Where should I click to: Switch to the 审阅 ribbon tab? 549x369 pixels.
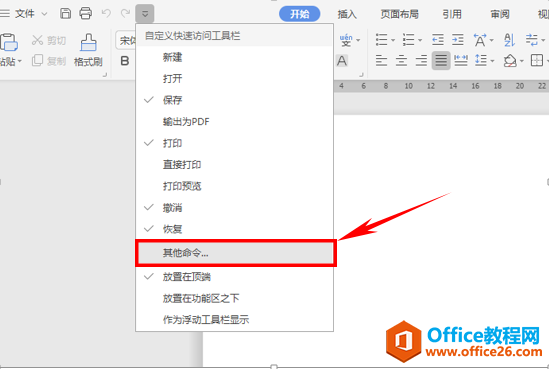pos(500,14)
